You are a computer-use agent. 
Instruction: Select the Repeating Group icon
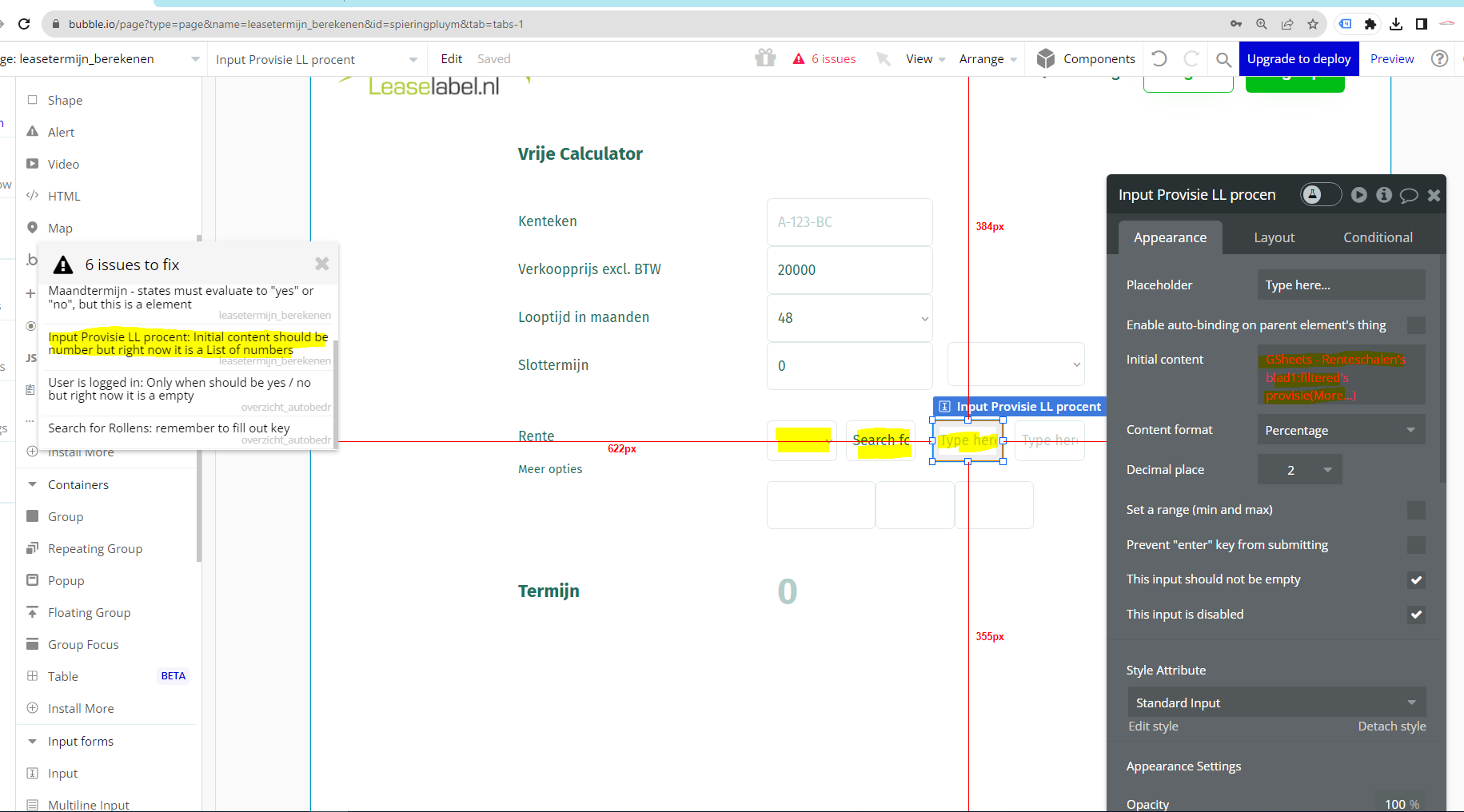tap(33, 548)
